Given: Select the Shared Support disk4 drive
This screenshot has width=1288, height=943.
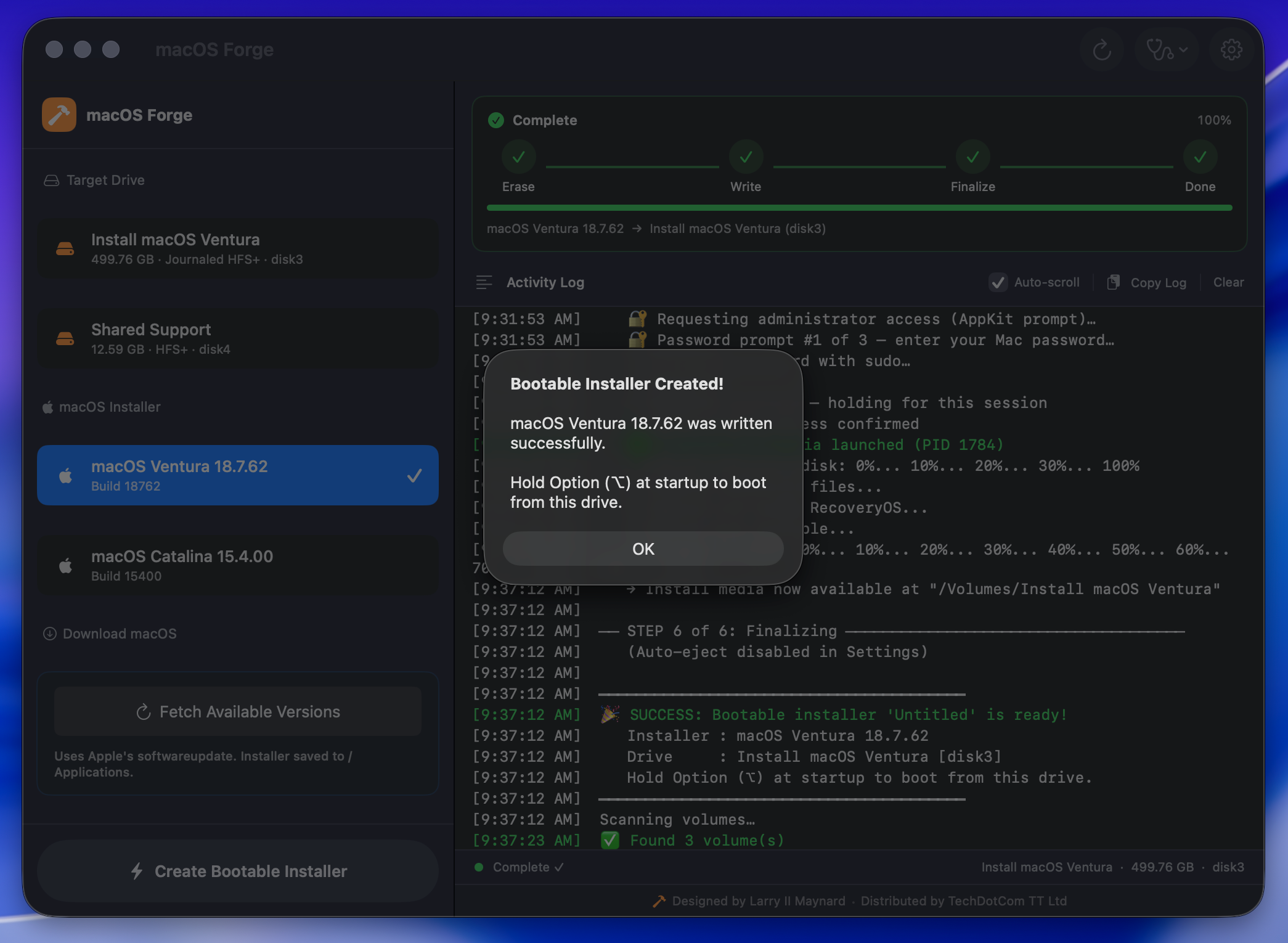Looking at the screenshot, I should point(238,338).
